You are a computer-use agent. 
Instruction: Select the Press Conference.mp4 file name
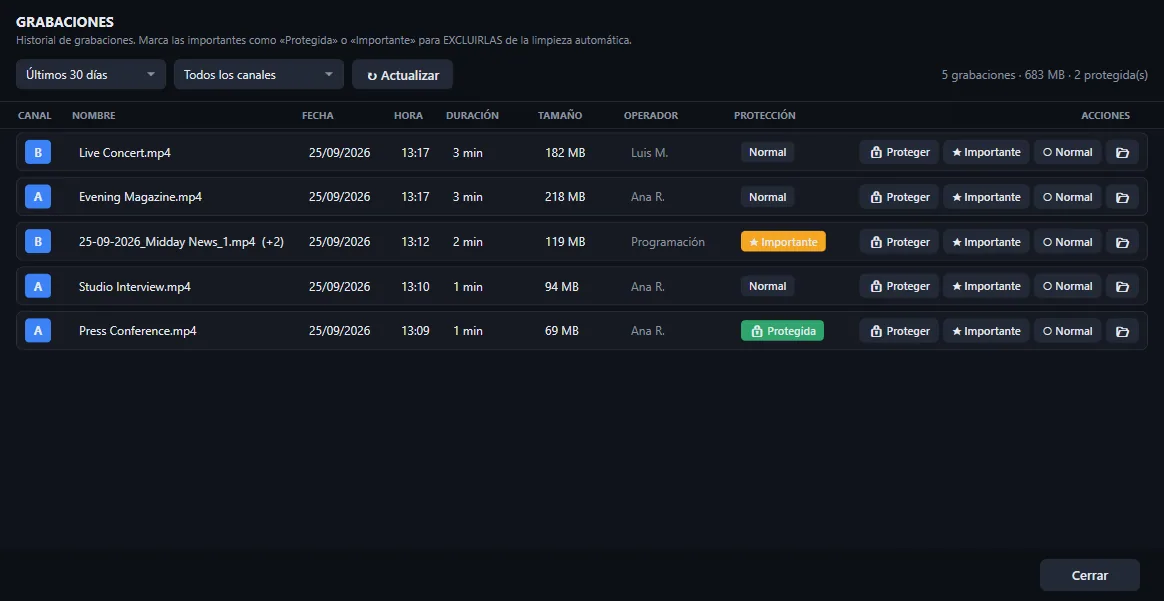tap(137, 331)
